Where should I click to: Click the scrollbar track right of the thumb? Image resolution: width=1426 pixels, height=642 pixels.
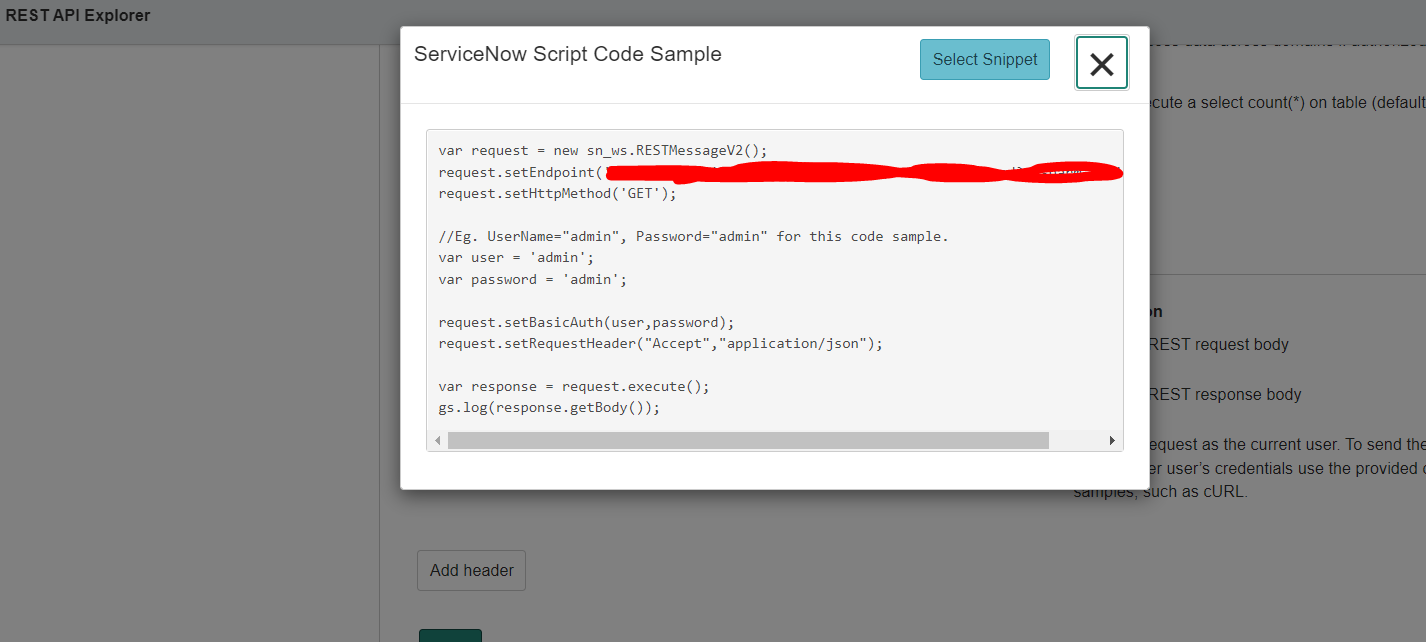(1076, 441)
